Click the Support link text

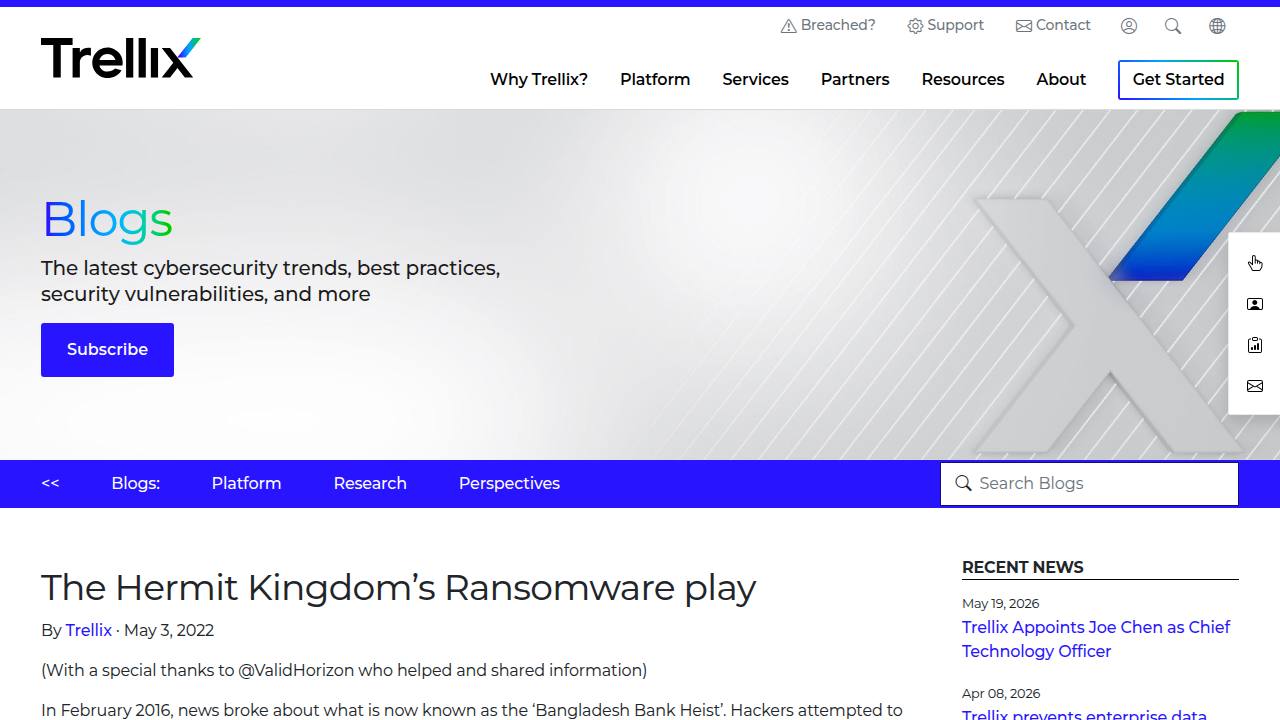click(955, 25)
